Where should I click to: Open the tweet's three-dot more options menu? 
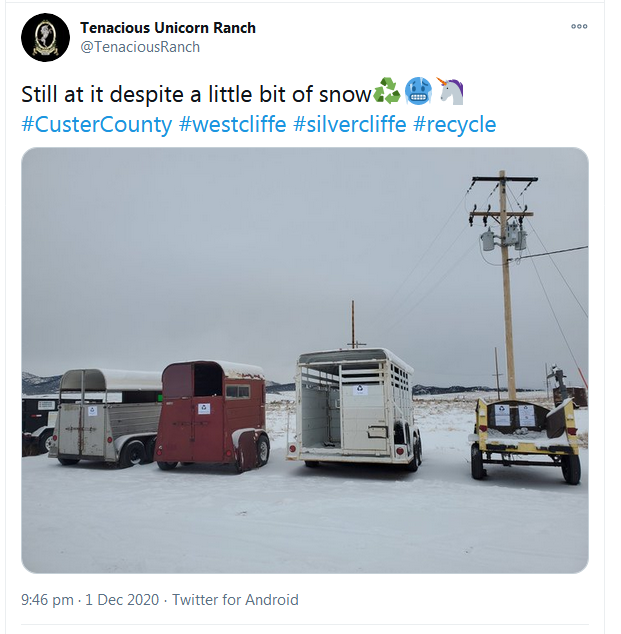(579, 27)
